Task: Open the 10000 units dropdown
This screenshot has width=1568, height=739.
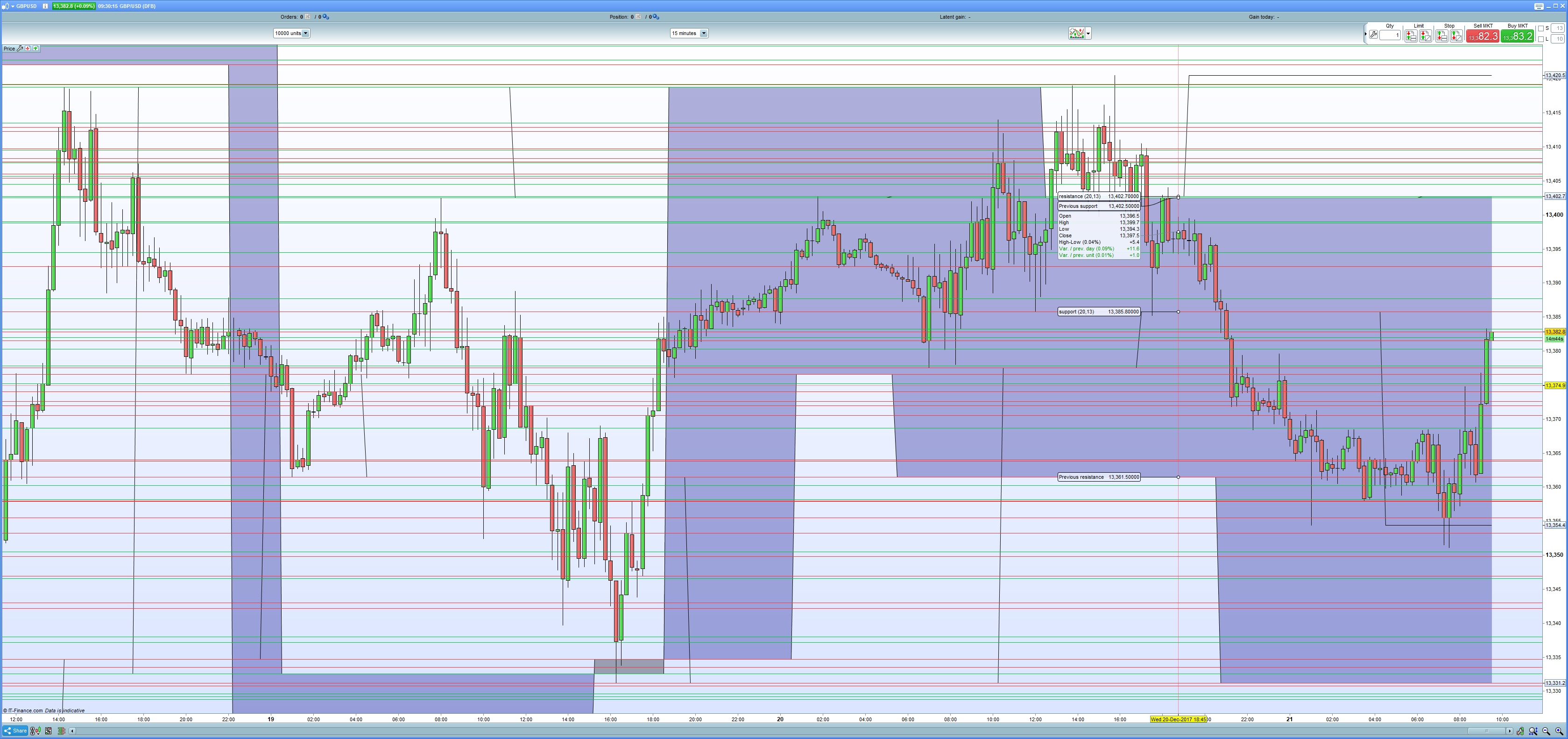Action: pyautogui.click(x=305, y=33)
